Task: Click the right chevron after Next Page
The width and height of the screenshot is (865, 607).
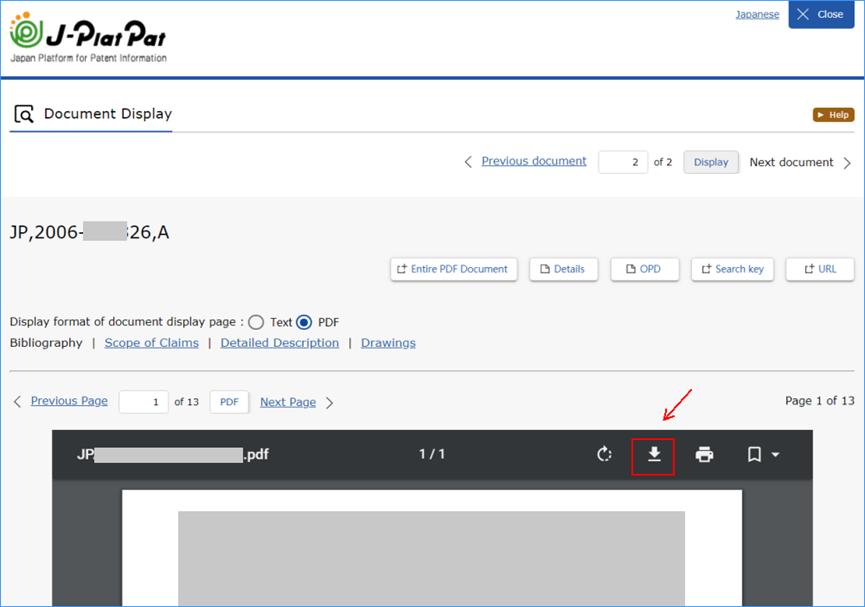Action: [329, 403]
